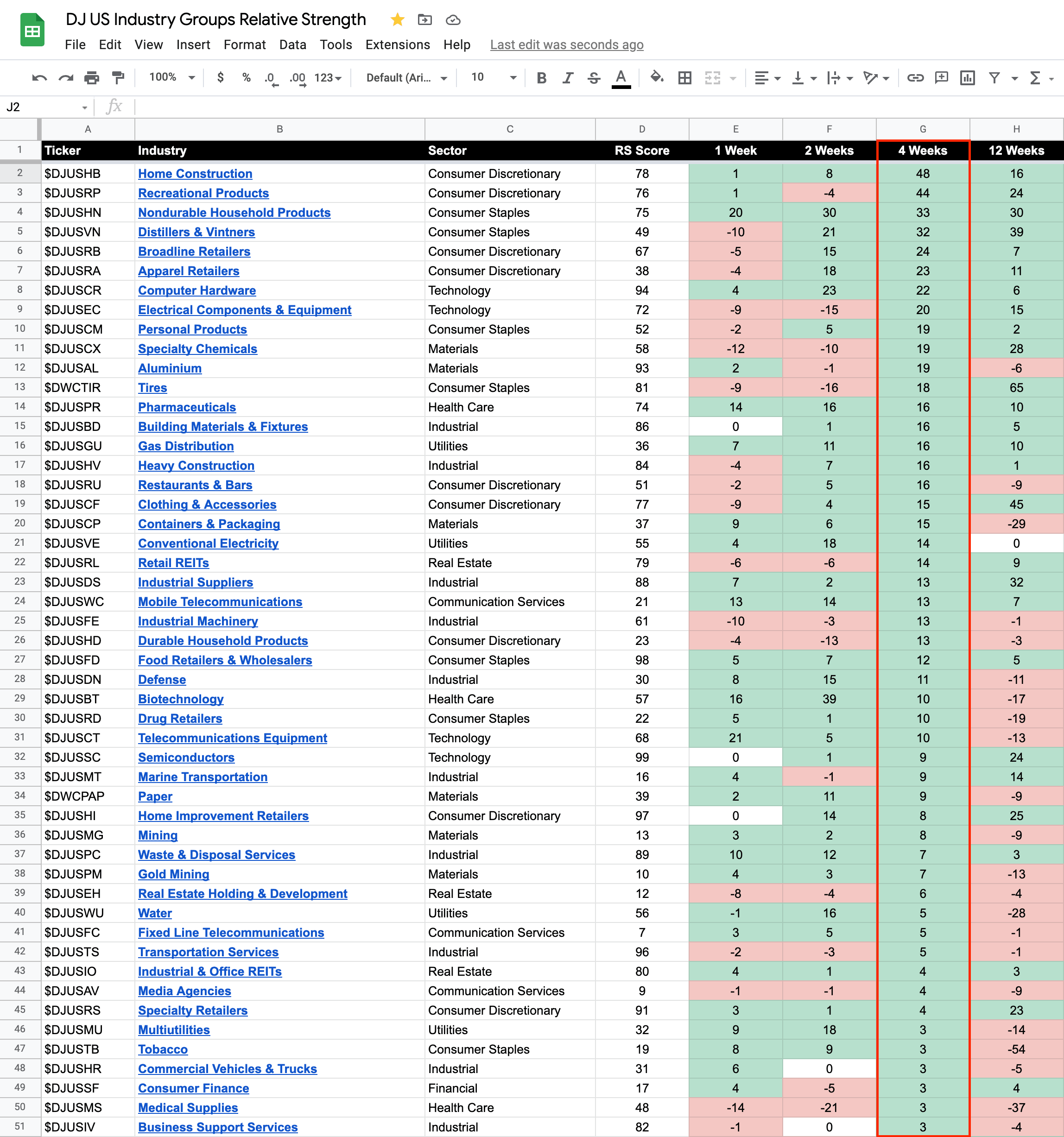The width and height of the screenshot is (1064, 1137).
Task: Open the Extensions menu
Action: point(398,44)
